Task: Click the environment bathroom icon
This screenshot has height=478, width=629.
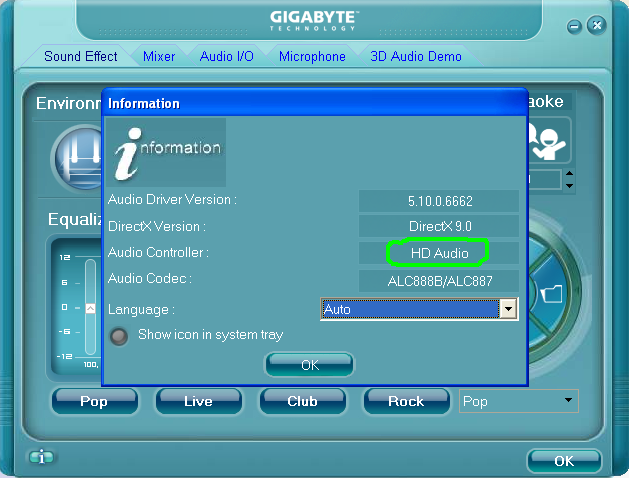Action: click(x=78, y=158)
